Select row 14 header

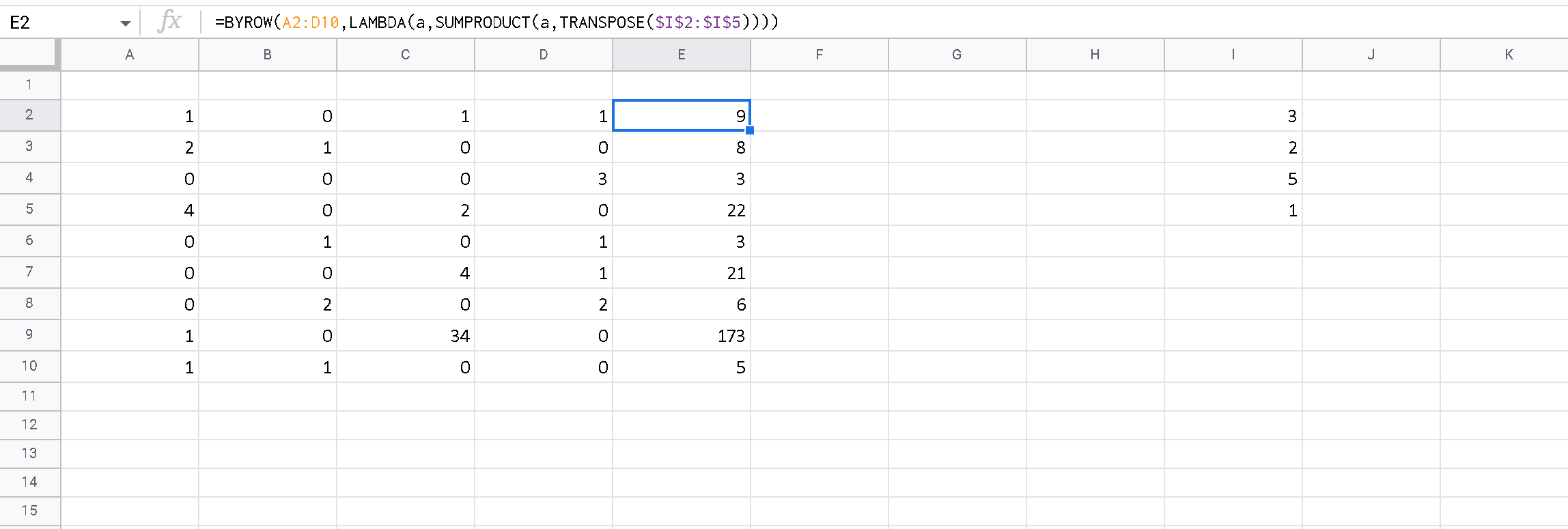click(x=30, y=483)
